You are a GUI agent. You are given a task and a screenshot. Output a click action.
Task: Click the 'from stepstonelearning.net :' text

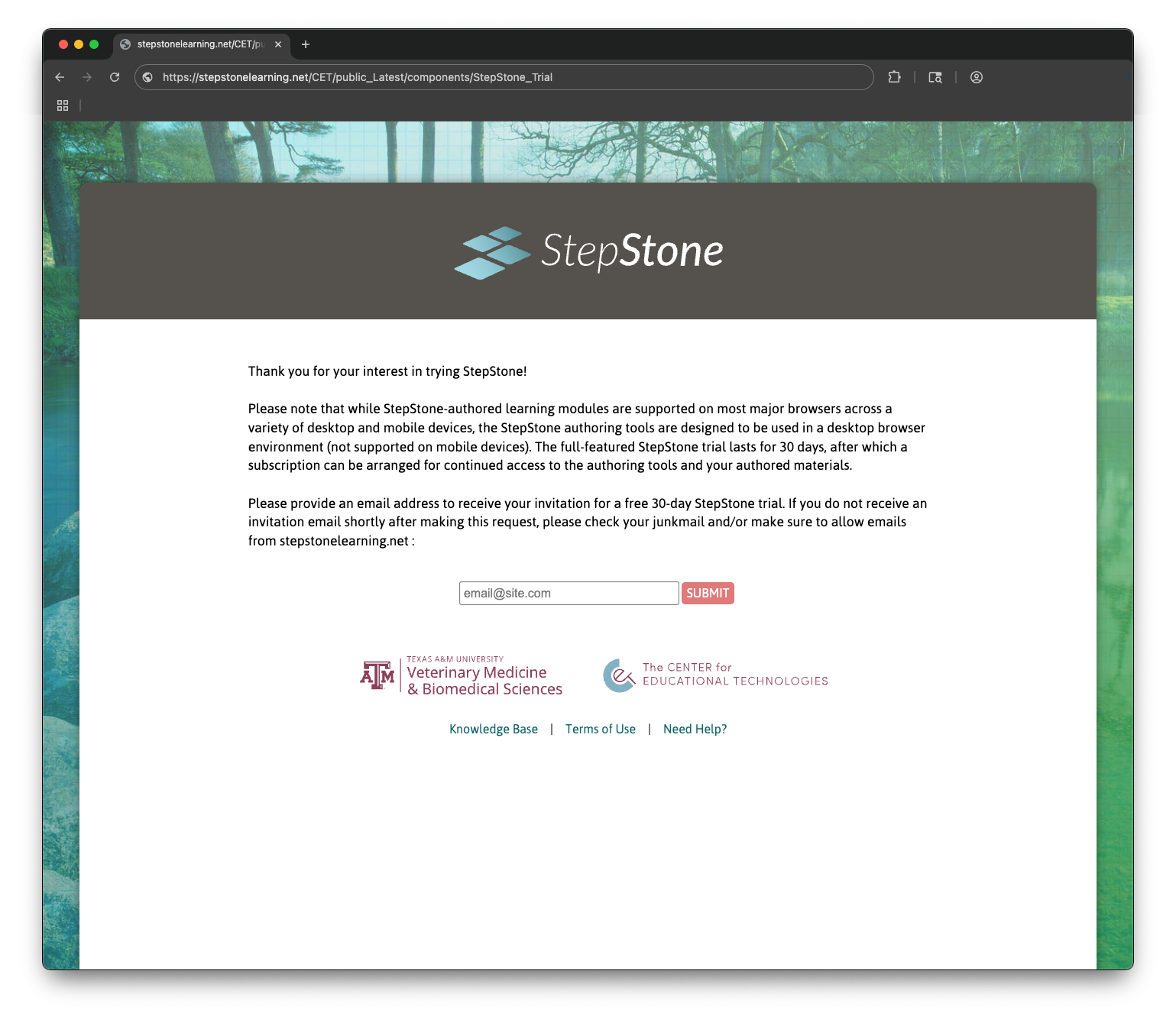tap(331, 541)
